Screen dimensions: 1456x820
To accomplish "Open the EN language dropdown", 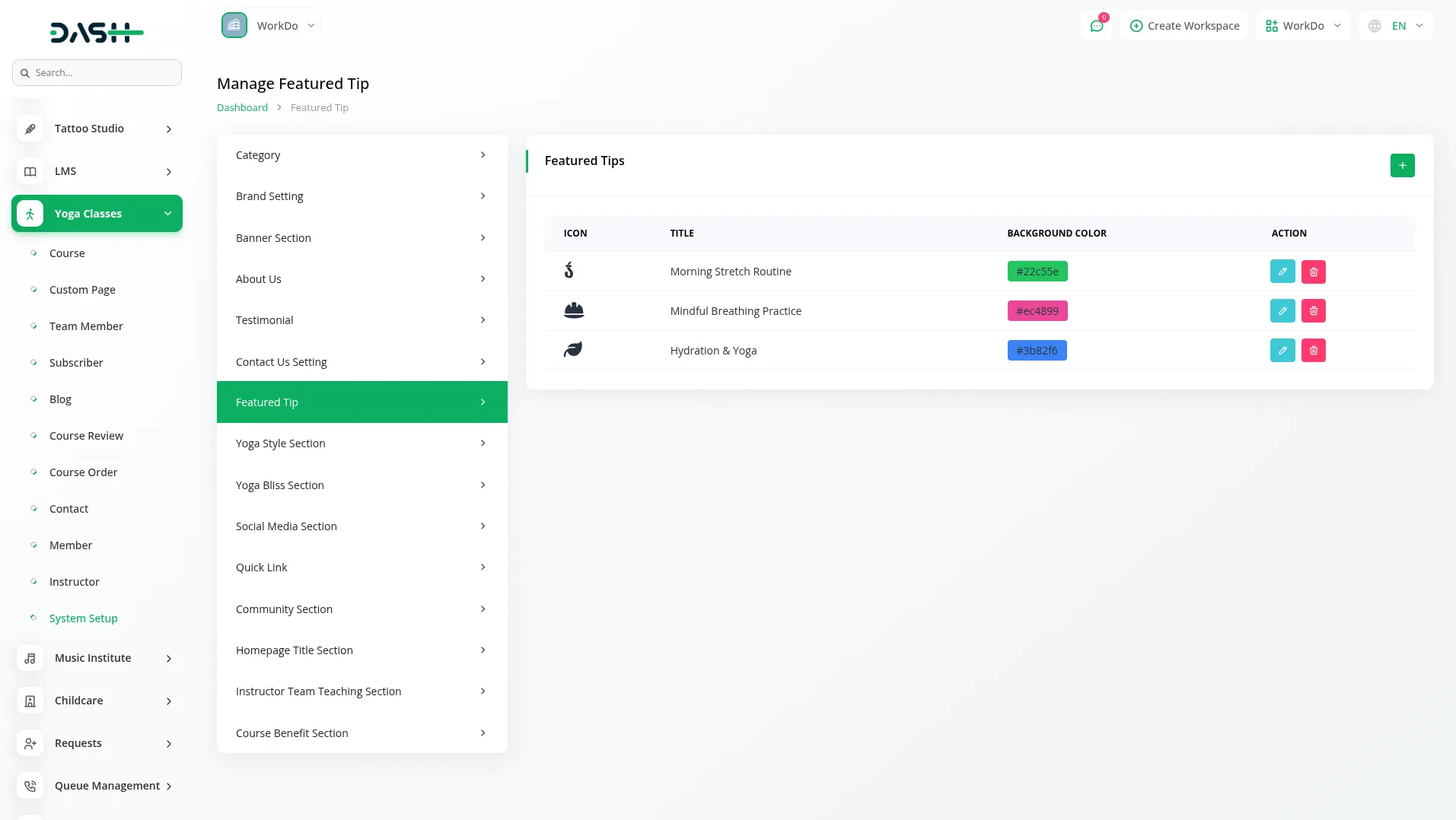I will (x=1396, y=26).
